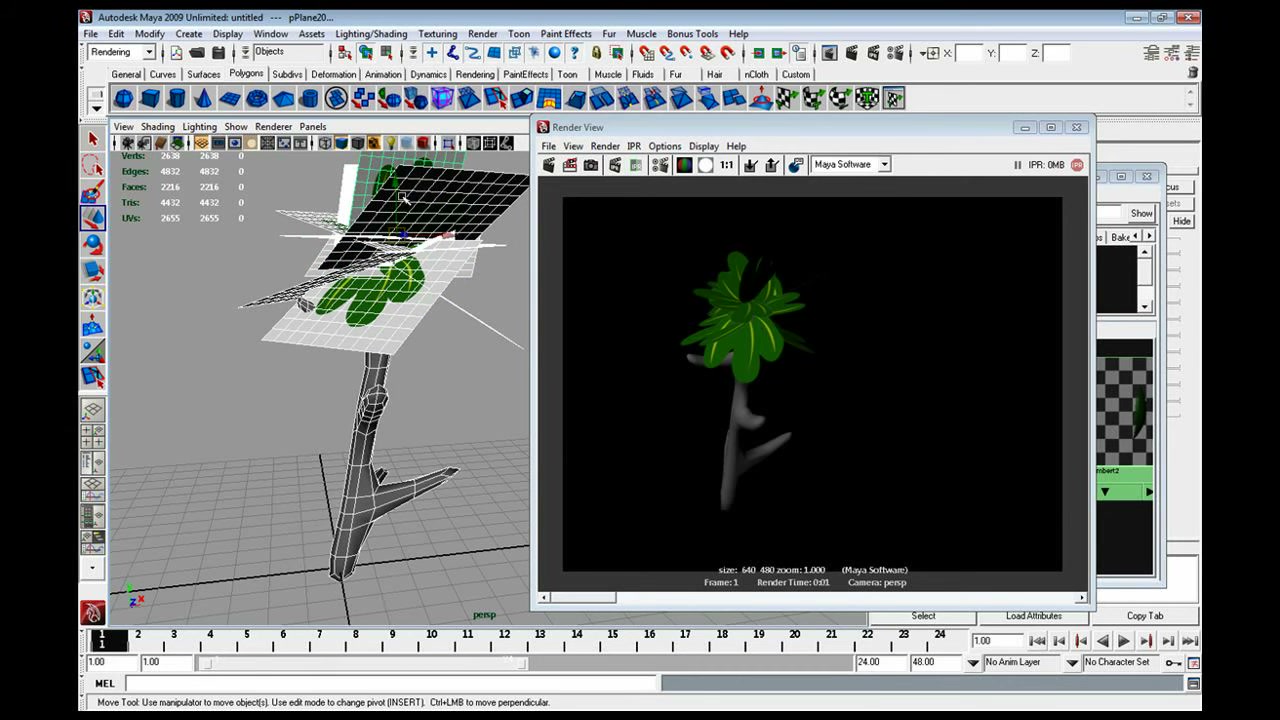Toggle auto keyframe key icon
Image resolution: width=1280 pixels, height=720 pixels.
pyautogui.click(x=1174, y=663)
